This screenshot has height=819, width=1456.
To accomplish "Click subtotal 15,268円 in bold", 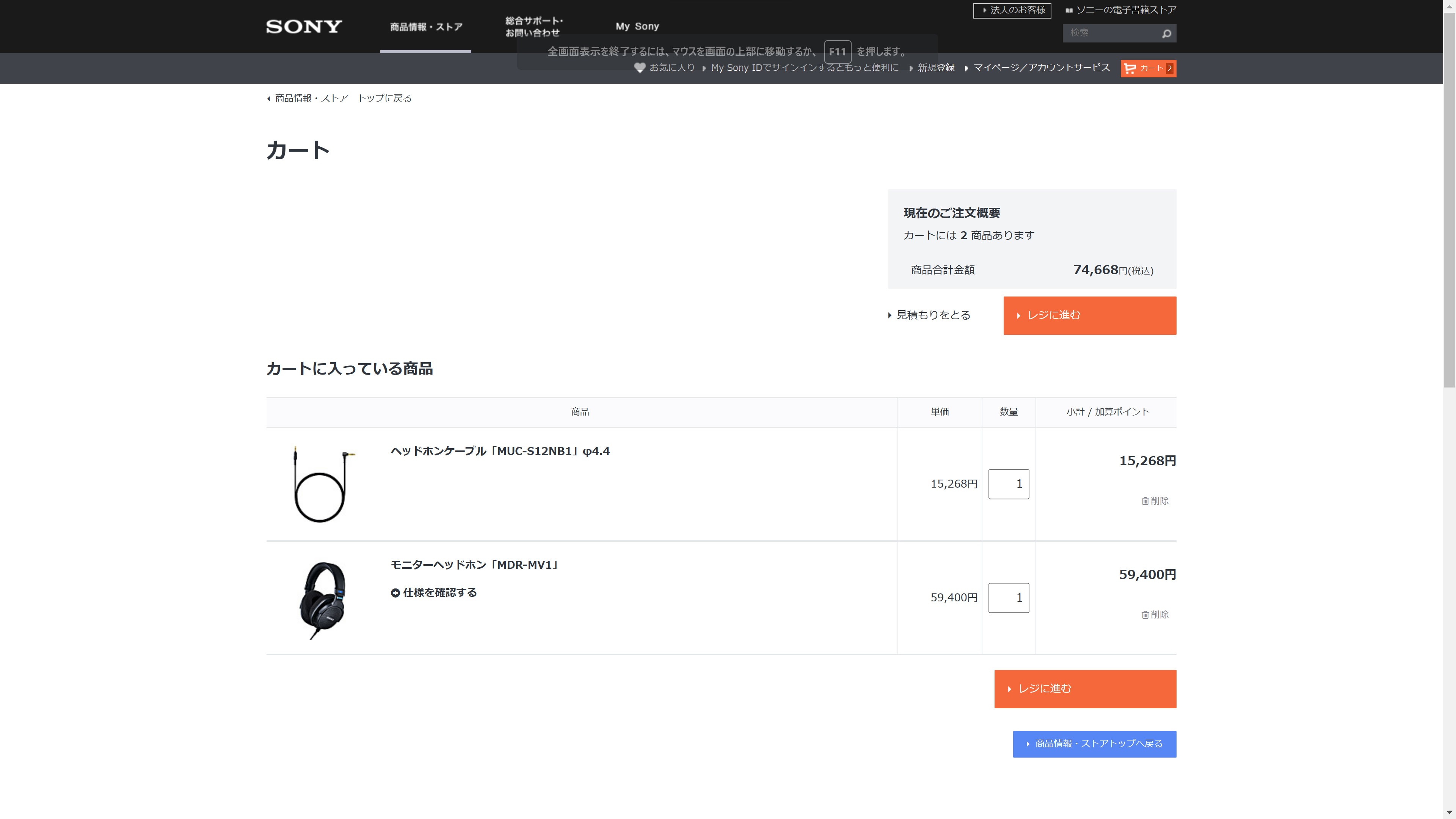I will [1147, 461].
